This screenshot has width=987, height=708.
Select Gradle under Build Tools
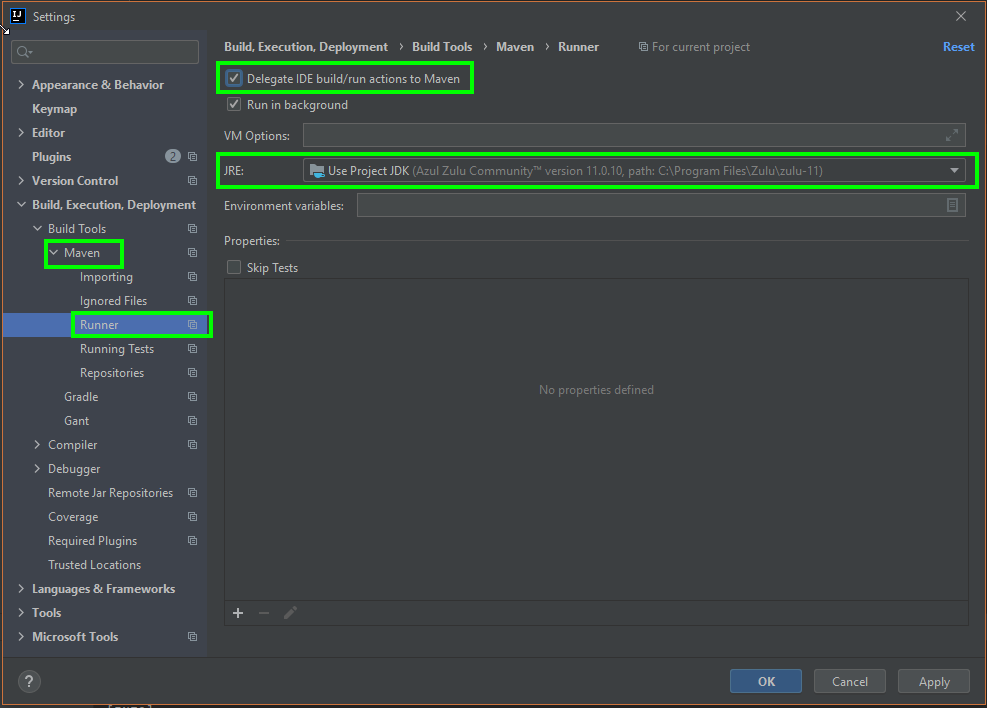click(81, 396)
